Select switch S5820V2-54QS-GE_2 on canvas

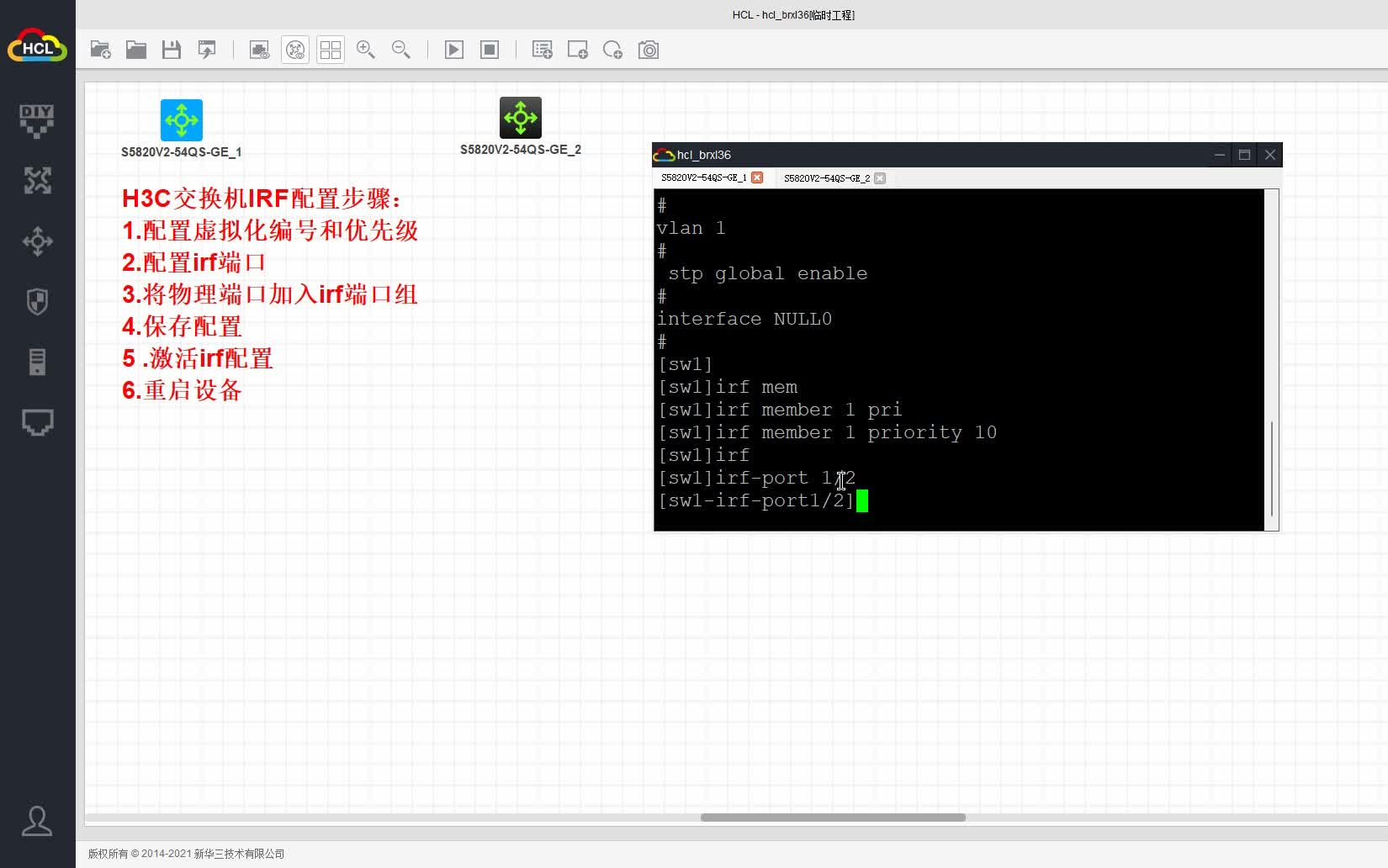tap(521, 118)
